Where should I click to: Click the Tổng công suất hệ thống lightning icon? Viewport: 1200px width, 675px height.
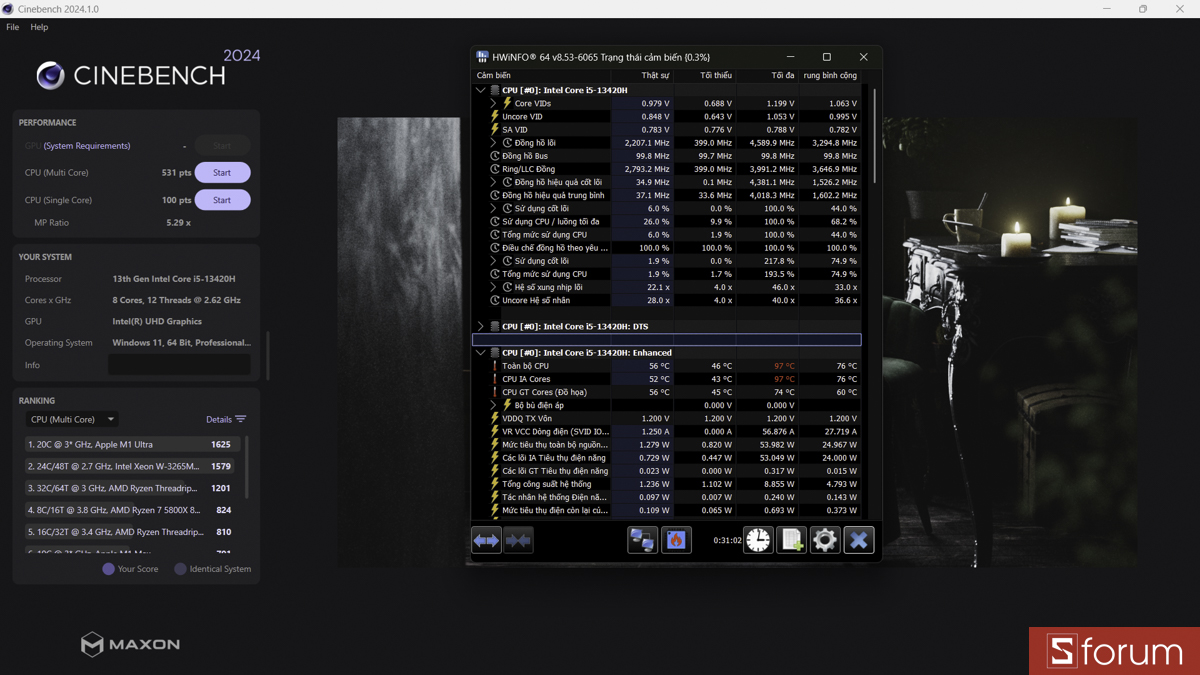pyautogui.click(x=495, y=484)
